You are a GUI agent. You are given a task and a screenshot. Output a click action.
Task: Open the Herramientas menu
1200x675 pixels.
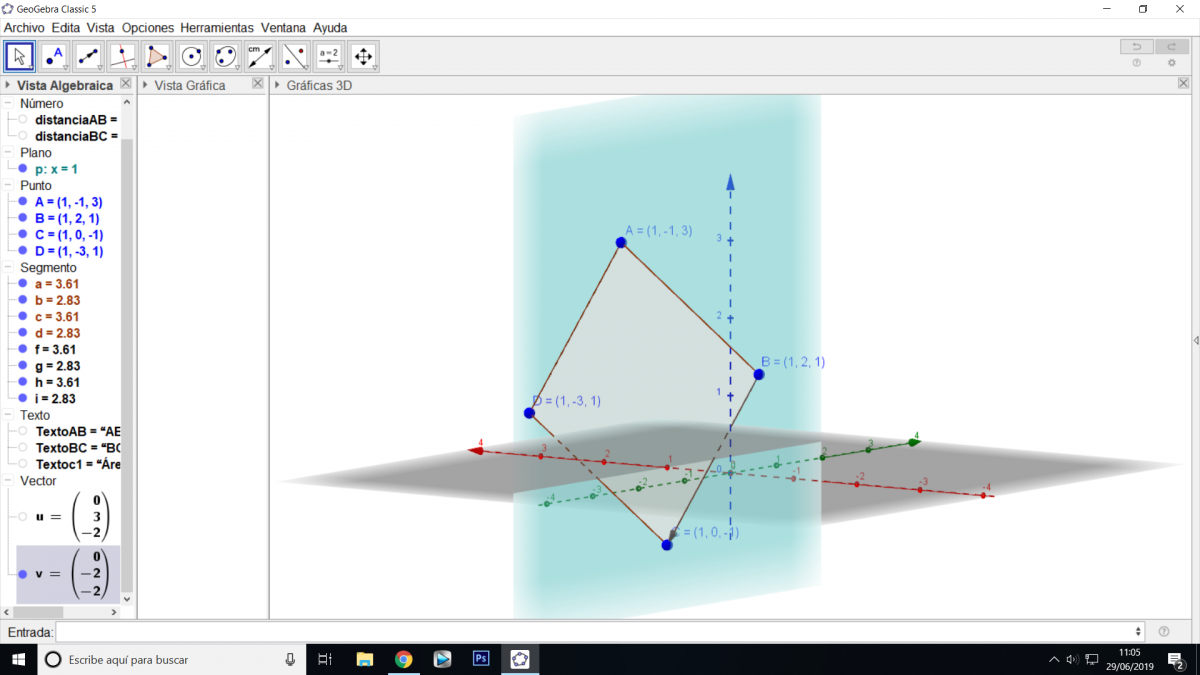click(217, 28)
